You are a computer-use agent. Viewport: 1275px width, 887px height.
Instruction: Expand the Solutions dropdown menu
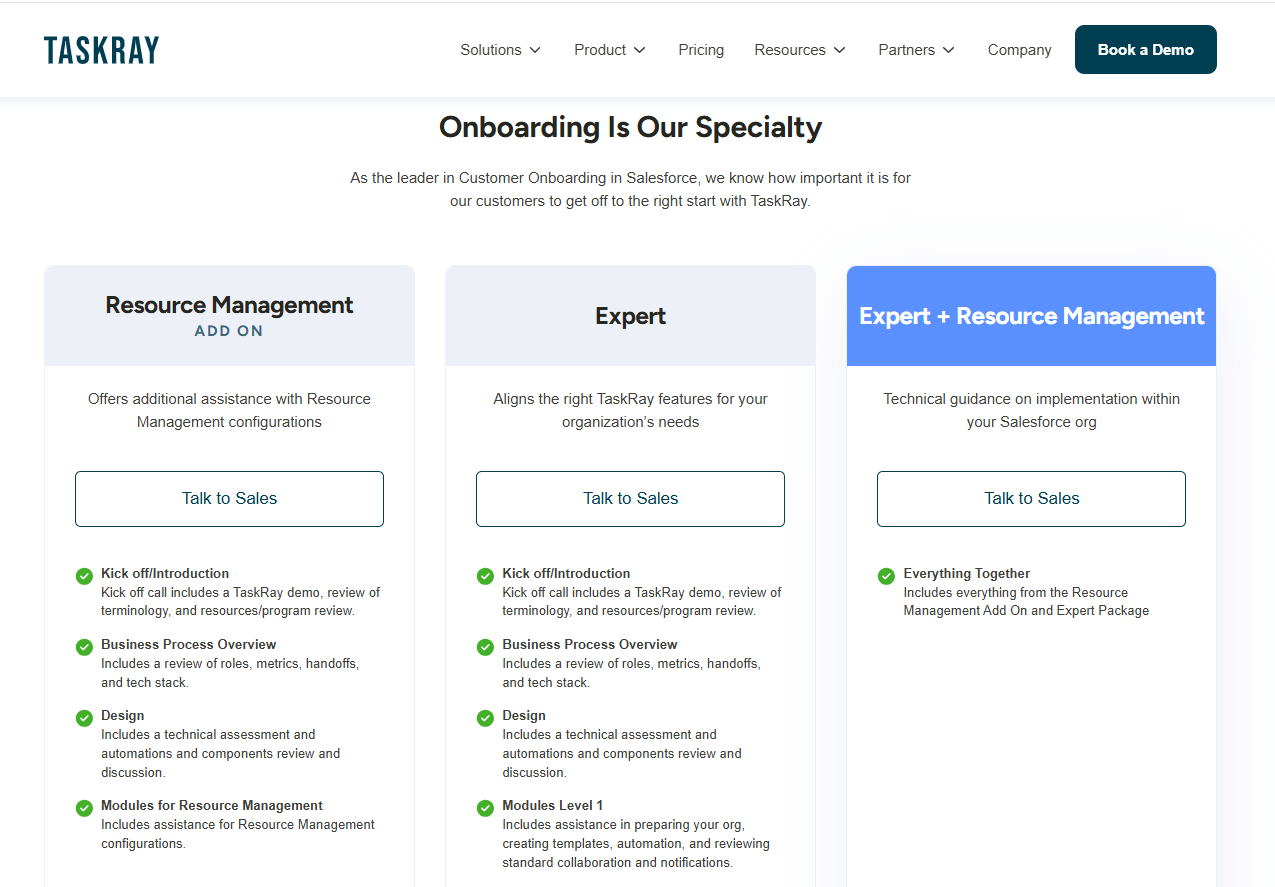[x=500, y=50]
